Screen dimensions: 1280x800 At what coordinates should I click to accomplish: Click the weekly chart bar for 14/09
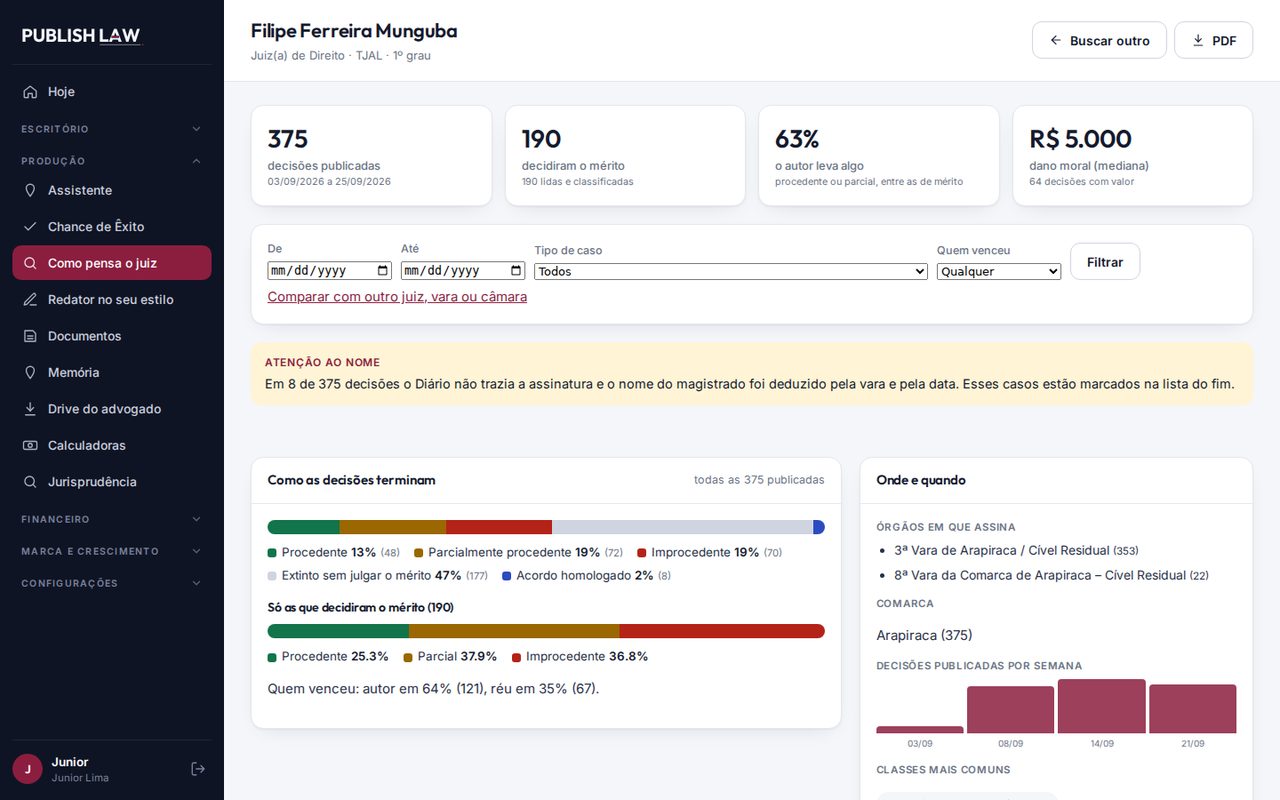(x=1102, y=707)
